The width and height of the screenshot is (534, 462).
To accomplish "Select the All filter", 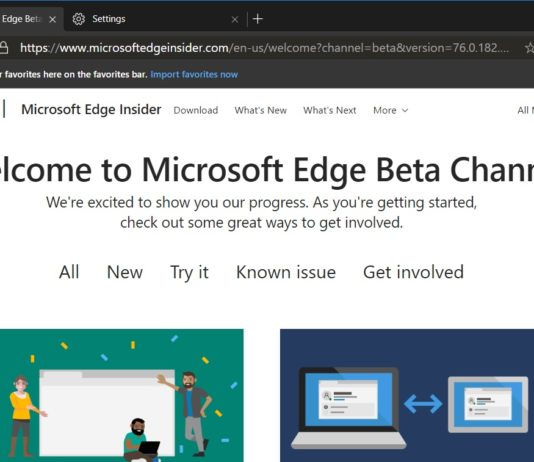I will [x=69, y=272].
